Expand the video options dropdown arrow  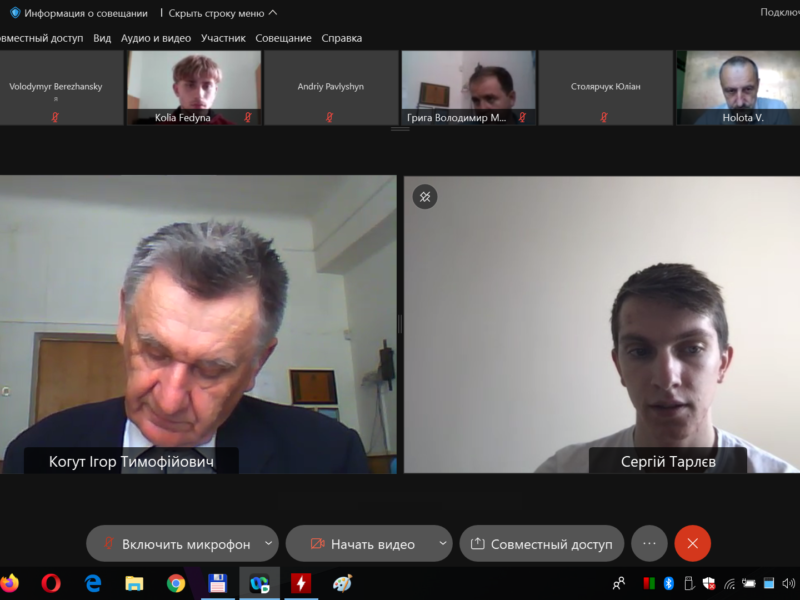[x=442, y=544]
